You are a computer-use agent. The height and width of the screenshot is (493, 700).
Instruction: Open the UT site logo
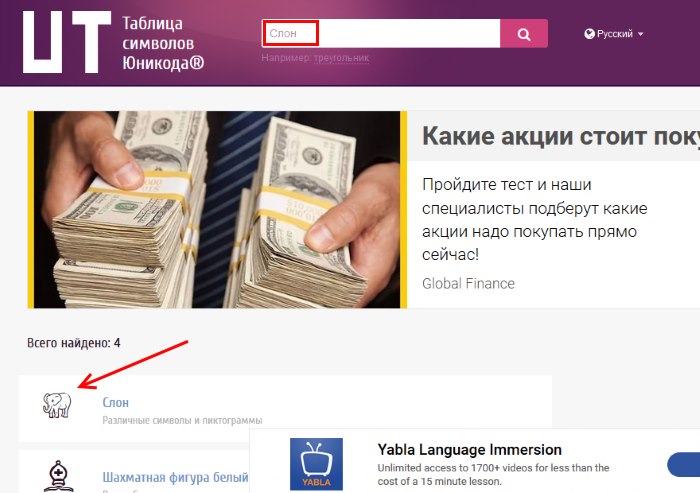point(67,42)
